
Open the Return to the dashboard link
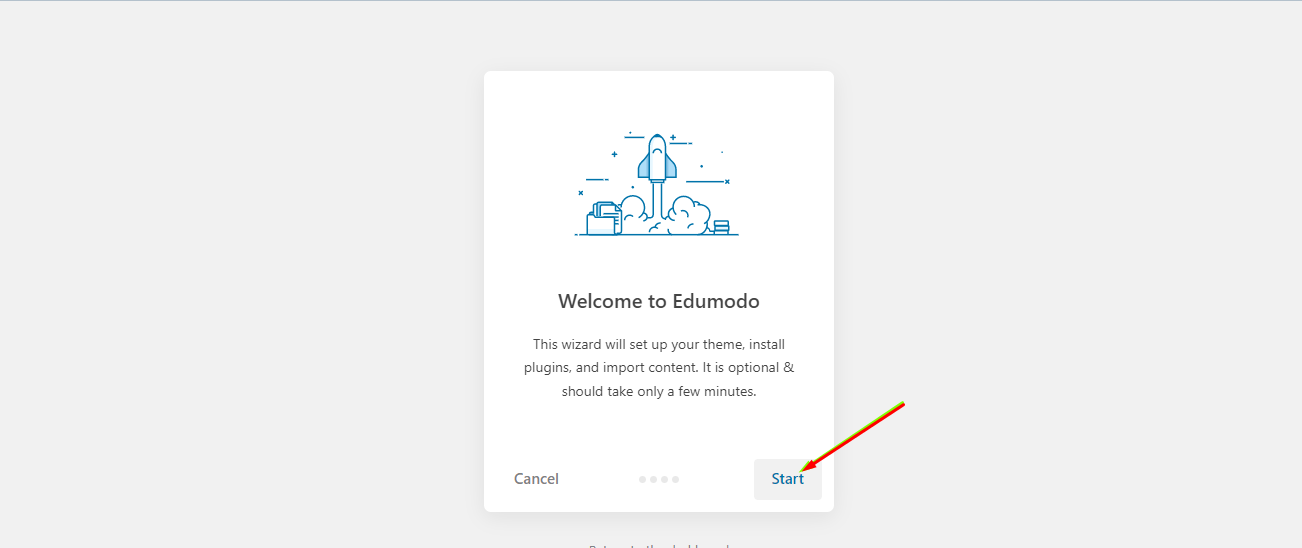pyautogui.click(x=658, y=545)
